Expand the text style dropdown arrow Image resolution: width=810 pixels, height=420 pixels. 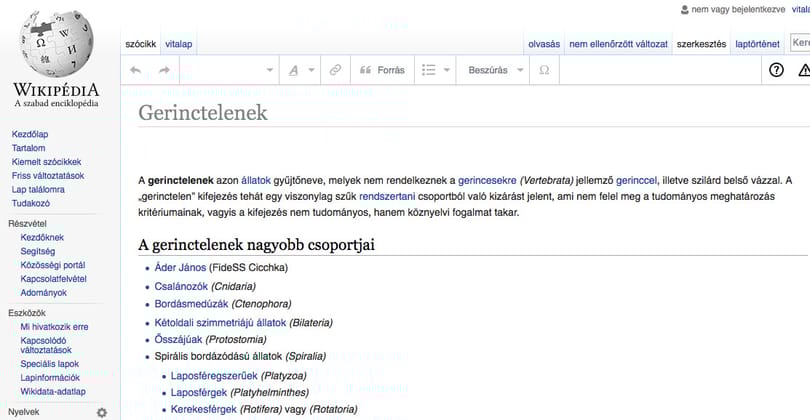311,70
